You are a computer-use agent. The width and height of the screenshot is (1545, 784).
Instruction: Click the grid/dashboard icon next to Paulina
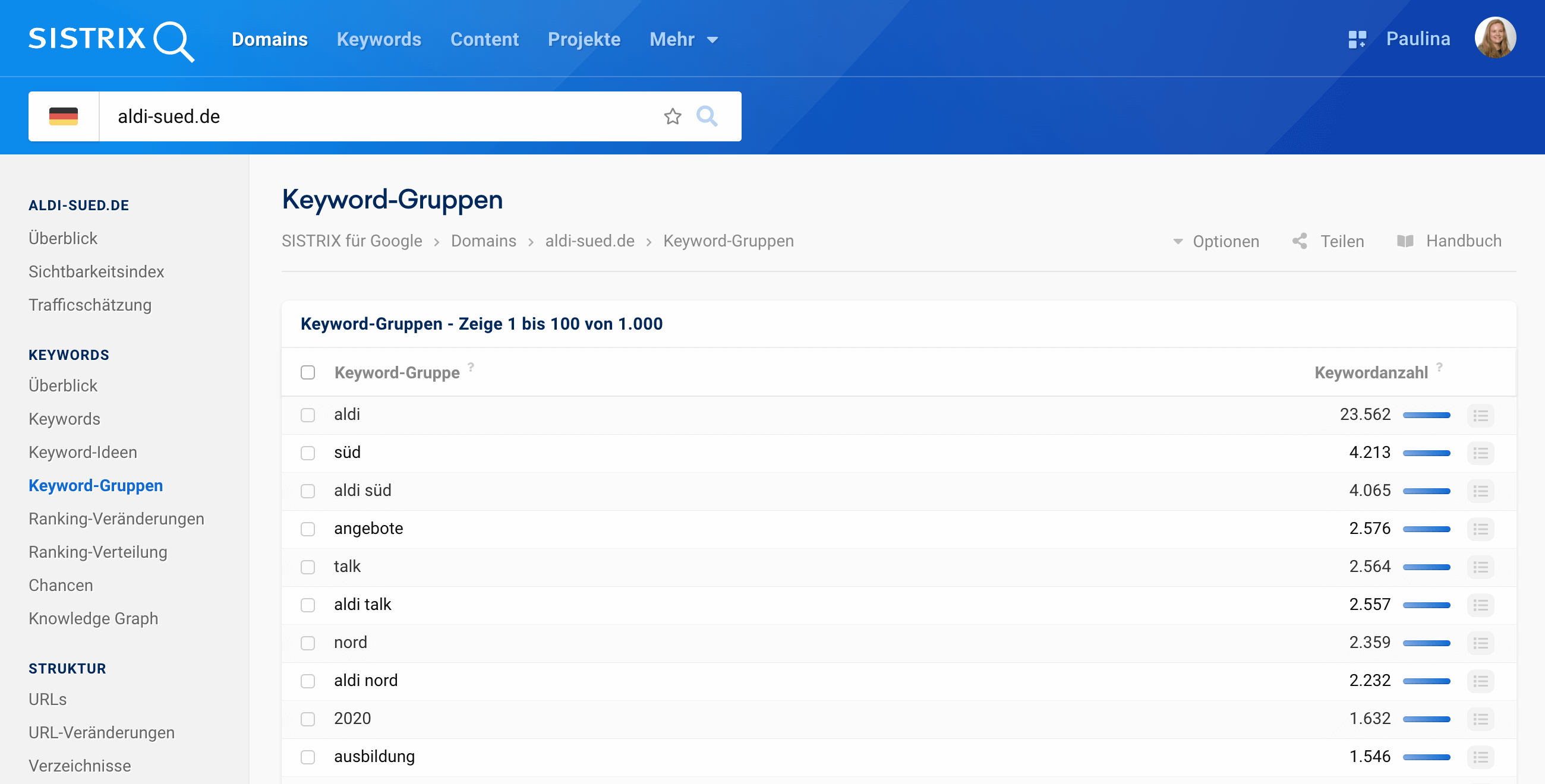tap(1356, 39)
